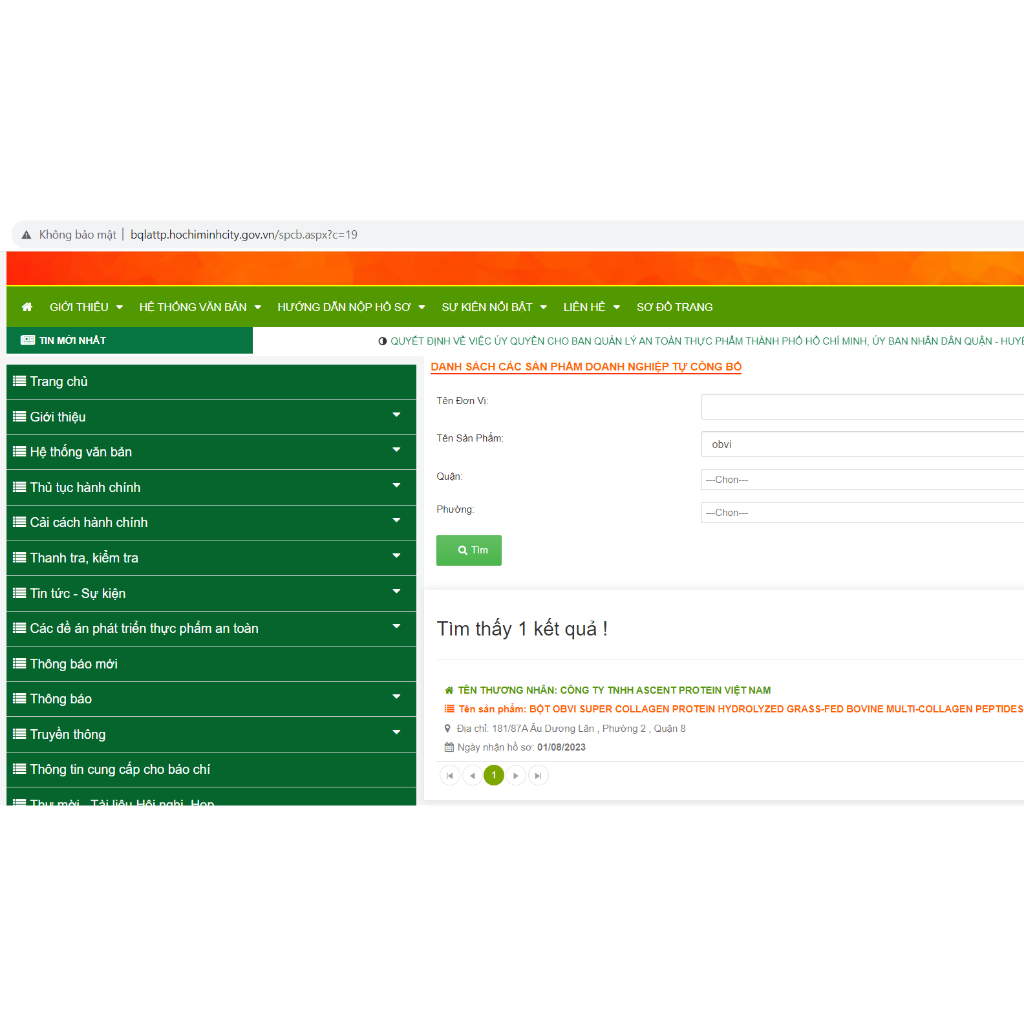Click the list icon beside Tin tức - Sự kiện

[20, 592]
